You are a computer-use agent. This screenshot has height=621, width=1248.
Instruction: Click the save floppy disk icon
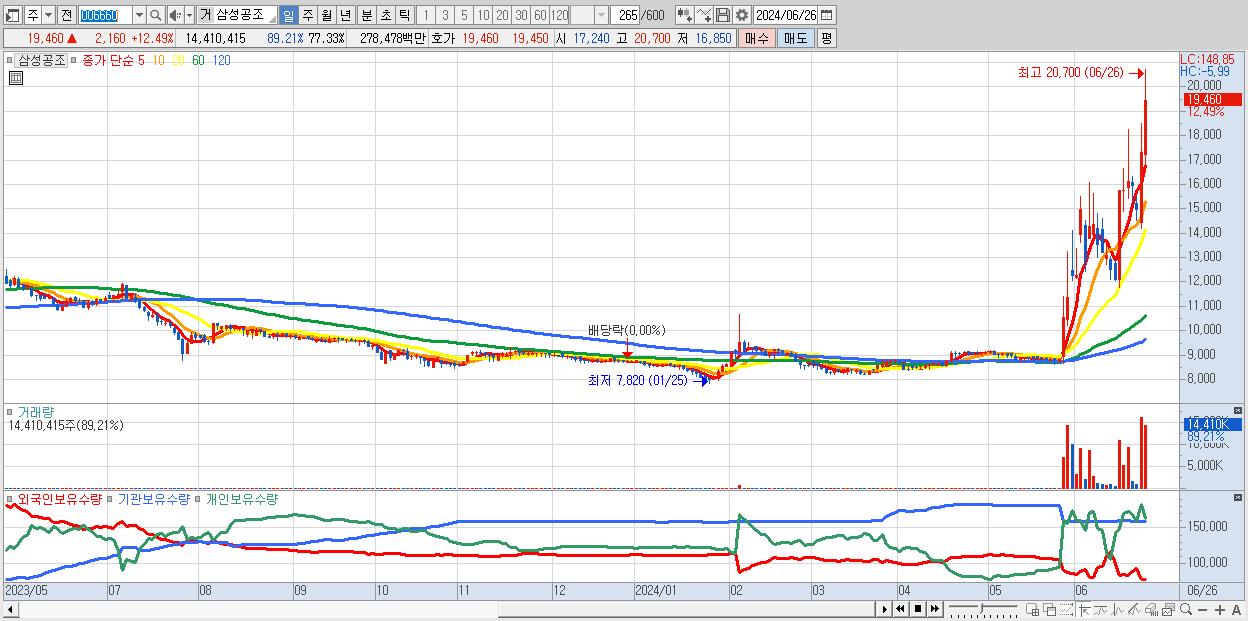(x=723, y=15)
